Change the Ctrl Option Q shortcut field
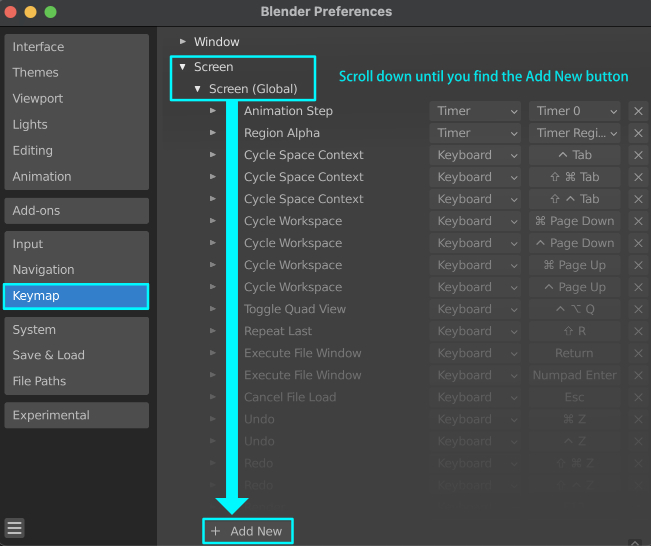This screenshot has width=651, height=546. pos(575,309)
